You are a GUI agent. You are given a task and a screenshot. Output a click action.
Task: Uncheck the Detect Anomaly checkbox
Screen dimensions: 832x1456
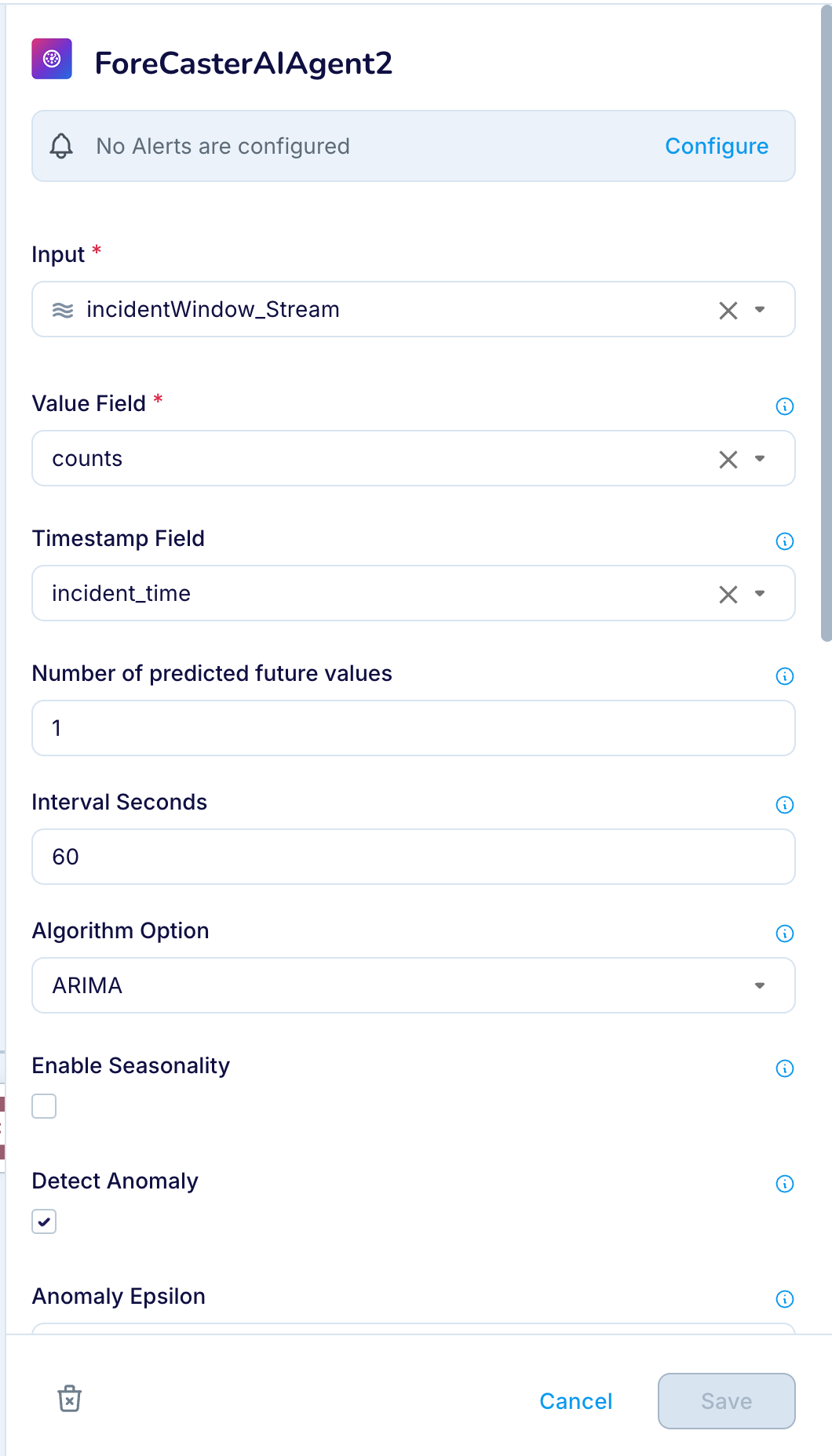(44, 1221)
